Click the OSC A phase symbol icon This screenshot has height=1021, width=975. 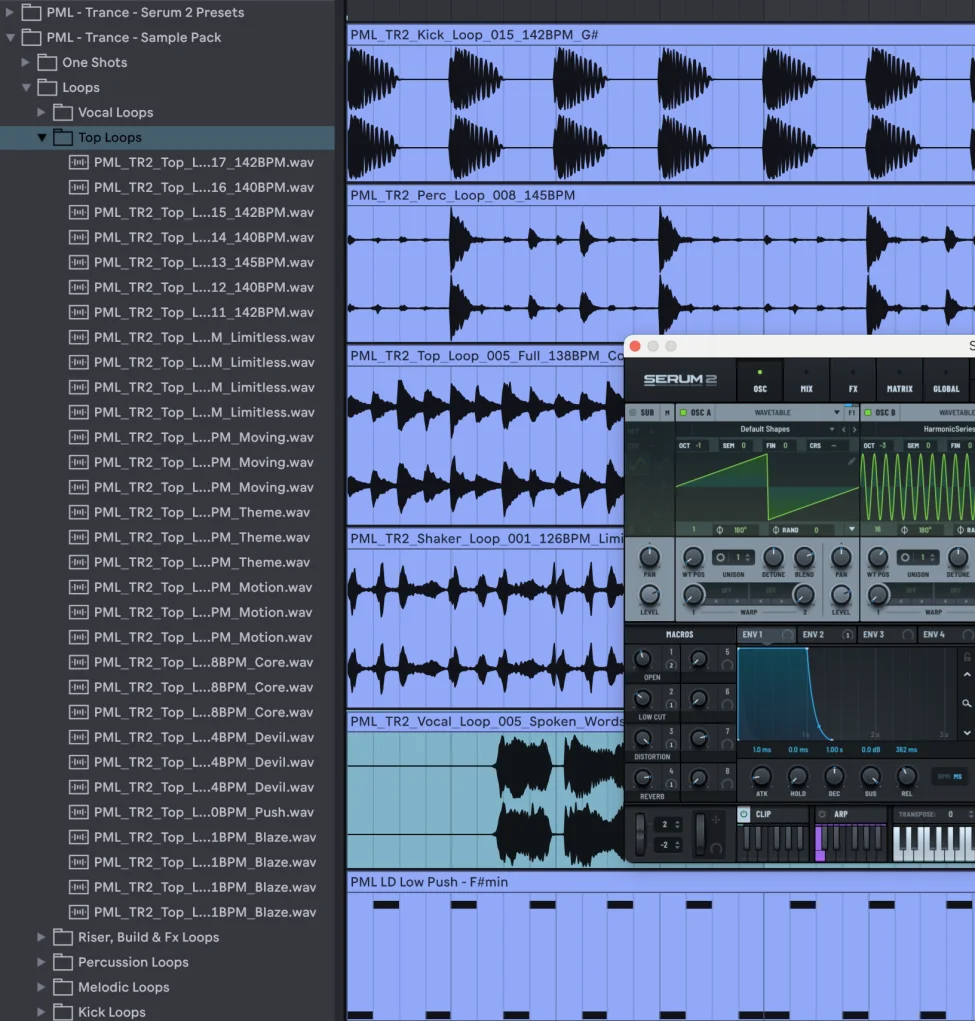[x=719, y=530]
